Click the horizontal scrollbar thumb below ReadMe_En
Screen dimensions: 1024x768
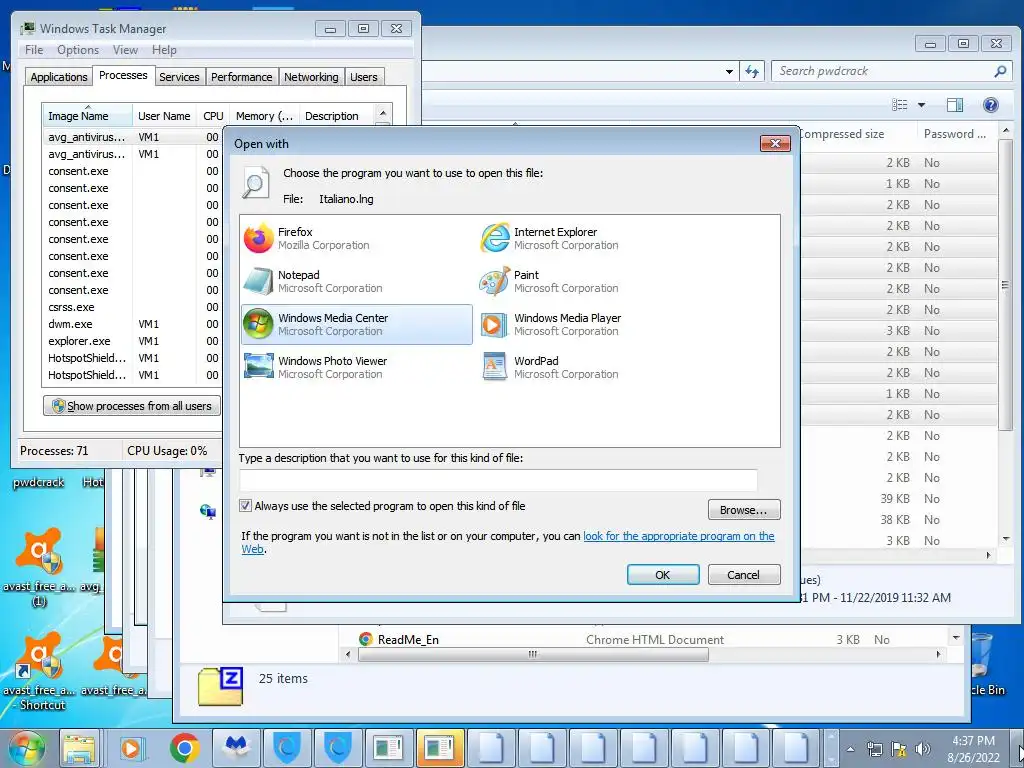click(533, 654)
